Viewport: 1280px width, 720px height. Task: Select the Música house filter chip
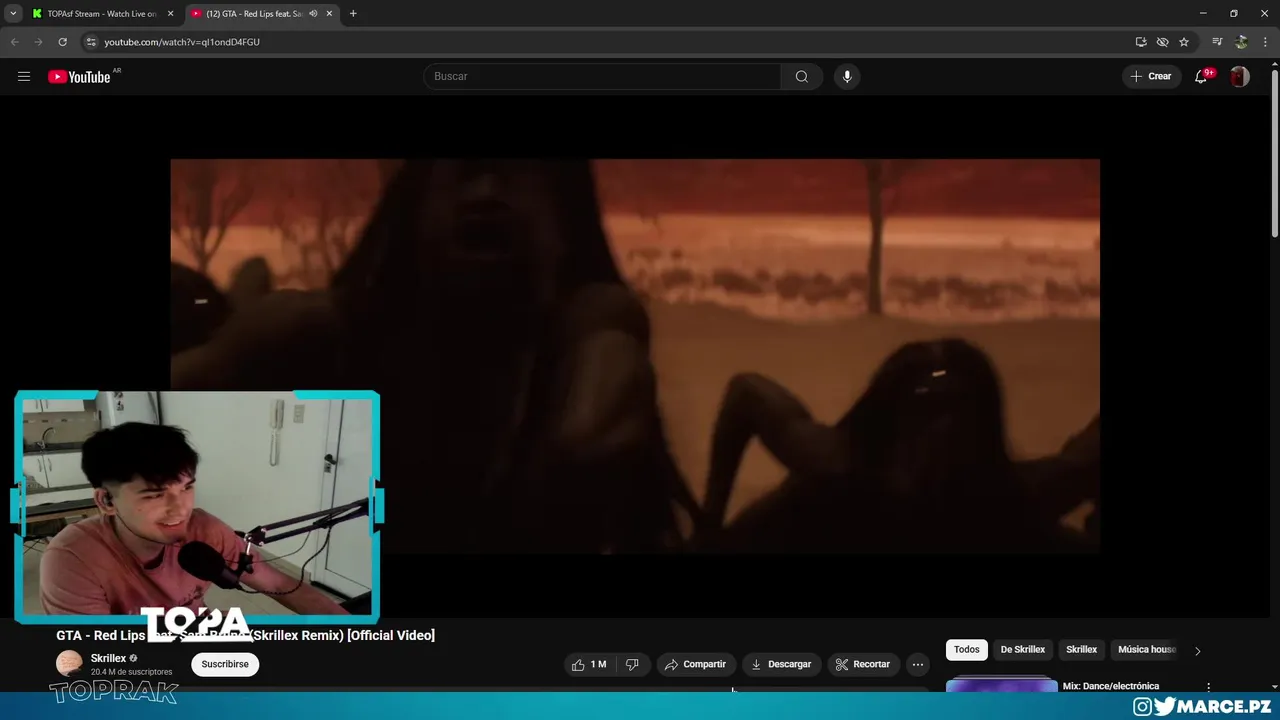(1146, 650)
